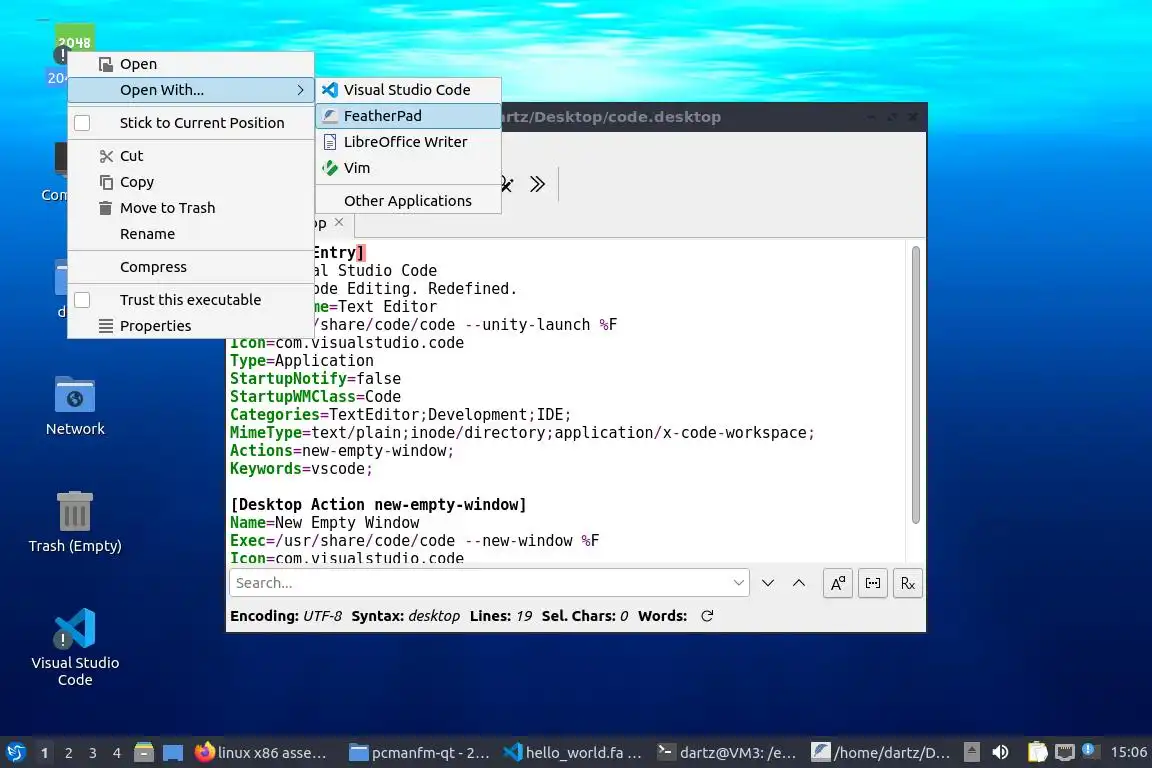Open Properties from the context menu

click(x=190, y=326)
